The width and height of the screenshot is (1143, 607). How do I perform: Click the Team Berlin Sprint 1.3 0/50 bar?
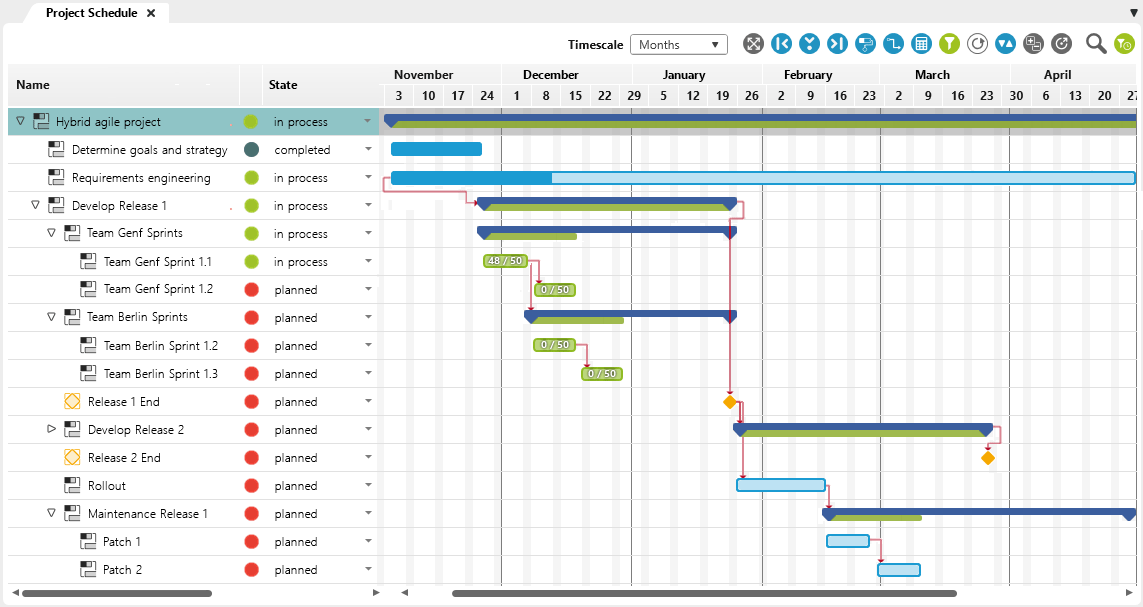point(602,374)
